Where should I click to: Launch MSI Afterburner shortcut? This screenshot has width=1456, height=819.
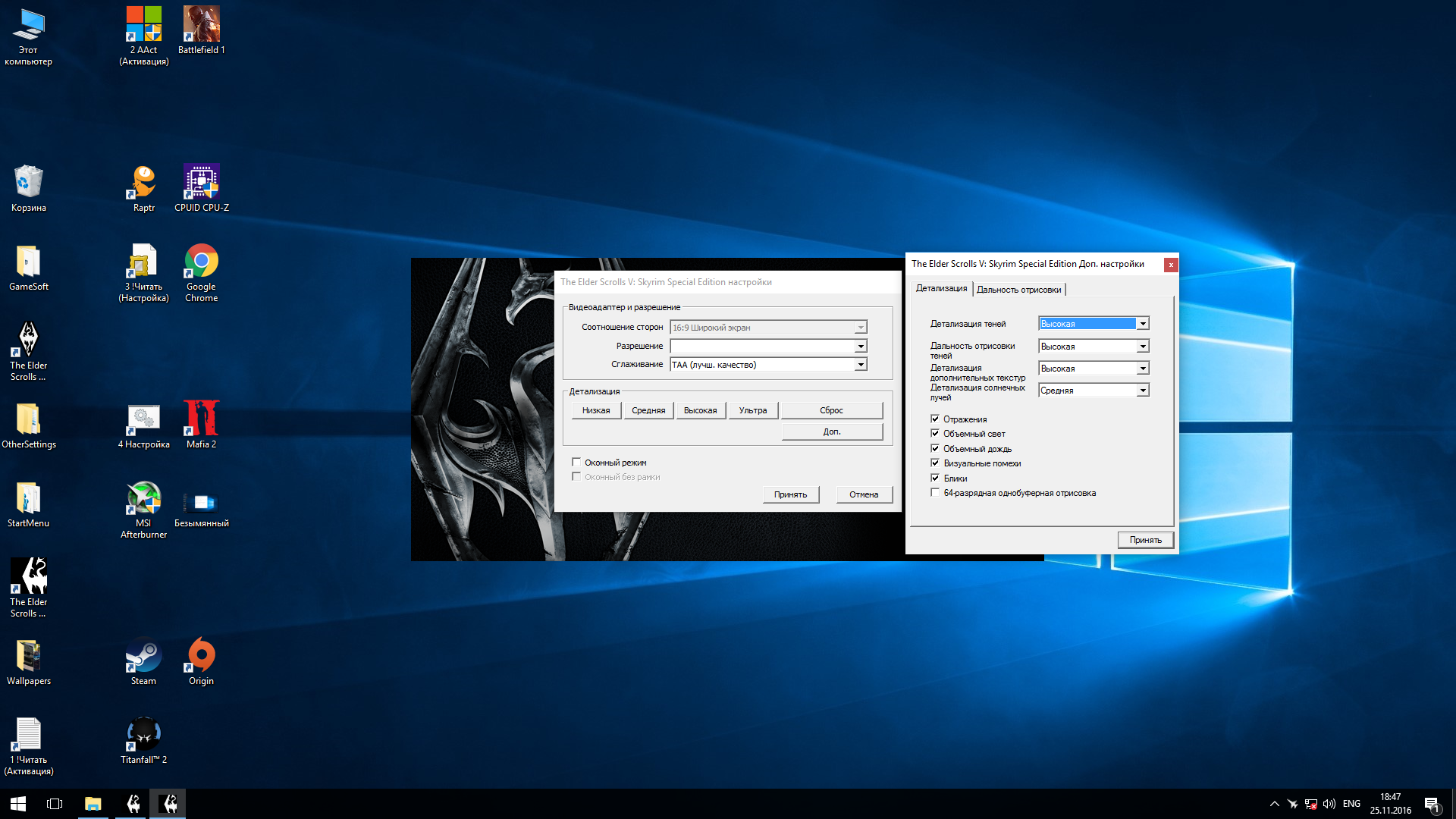[143, 510]
